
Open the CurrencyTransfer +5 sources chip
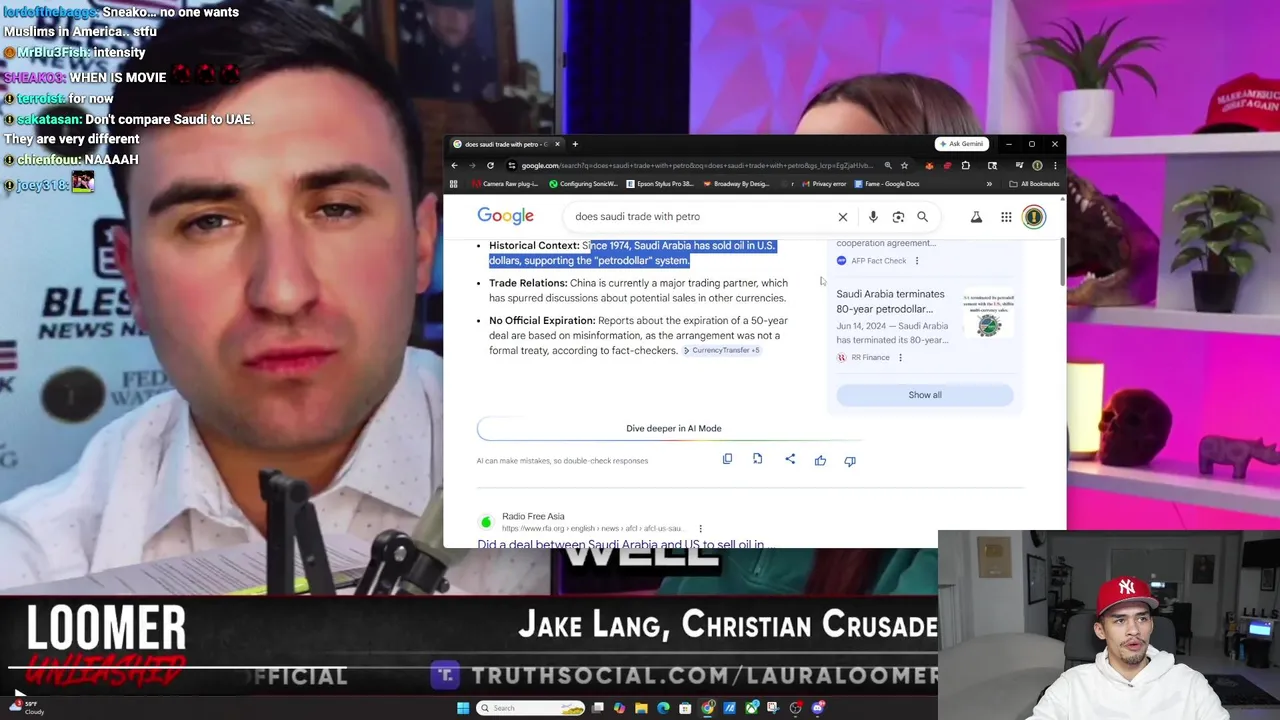point(721,350)
